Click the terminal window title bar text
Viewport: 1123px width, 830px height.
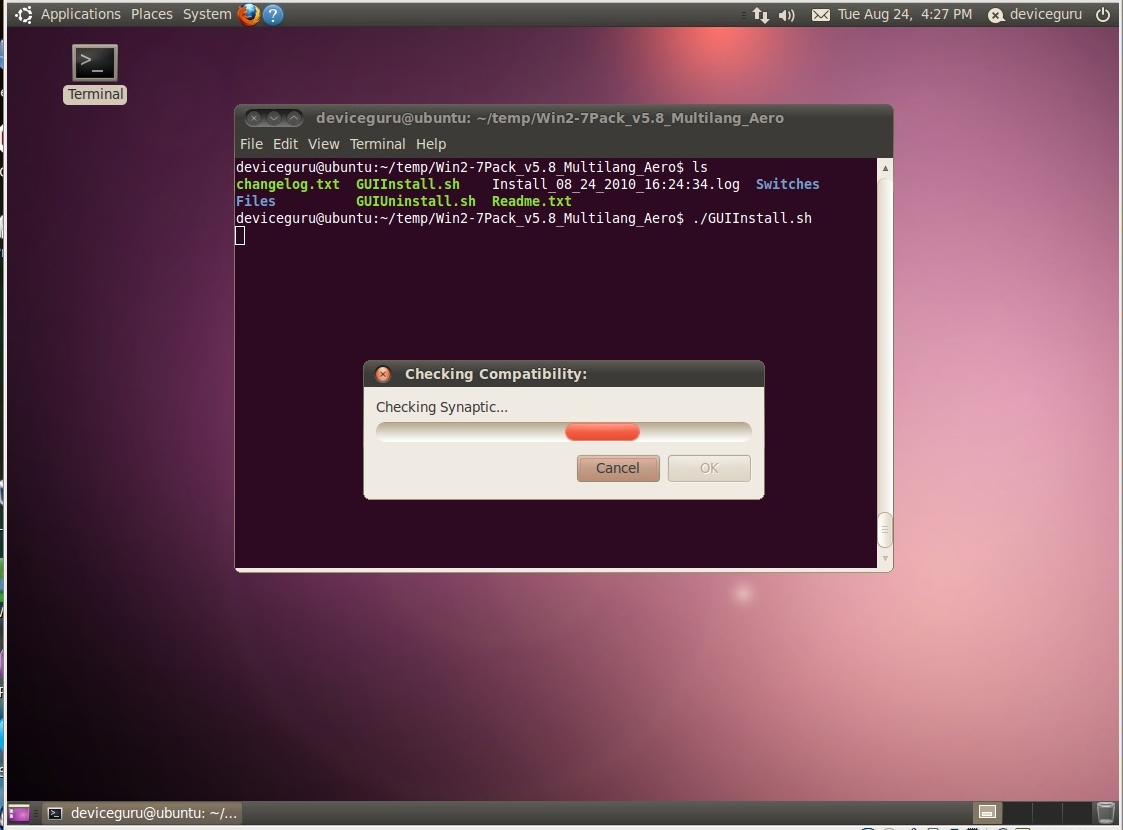click(550, 118)
